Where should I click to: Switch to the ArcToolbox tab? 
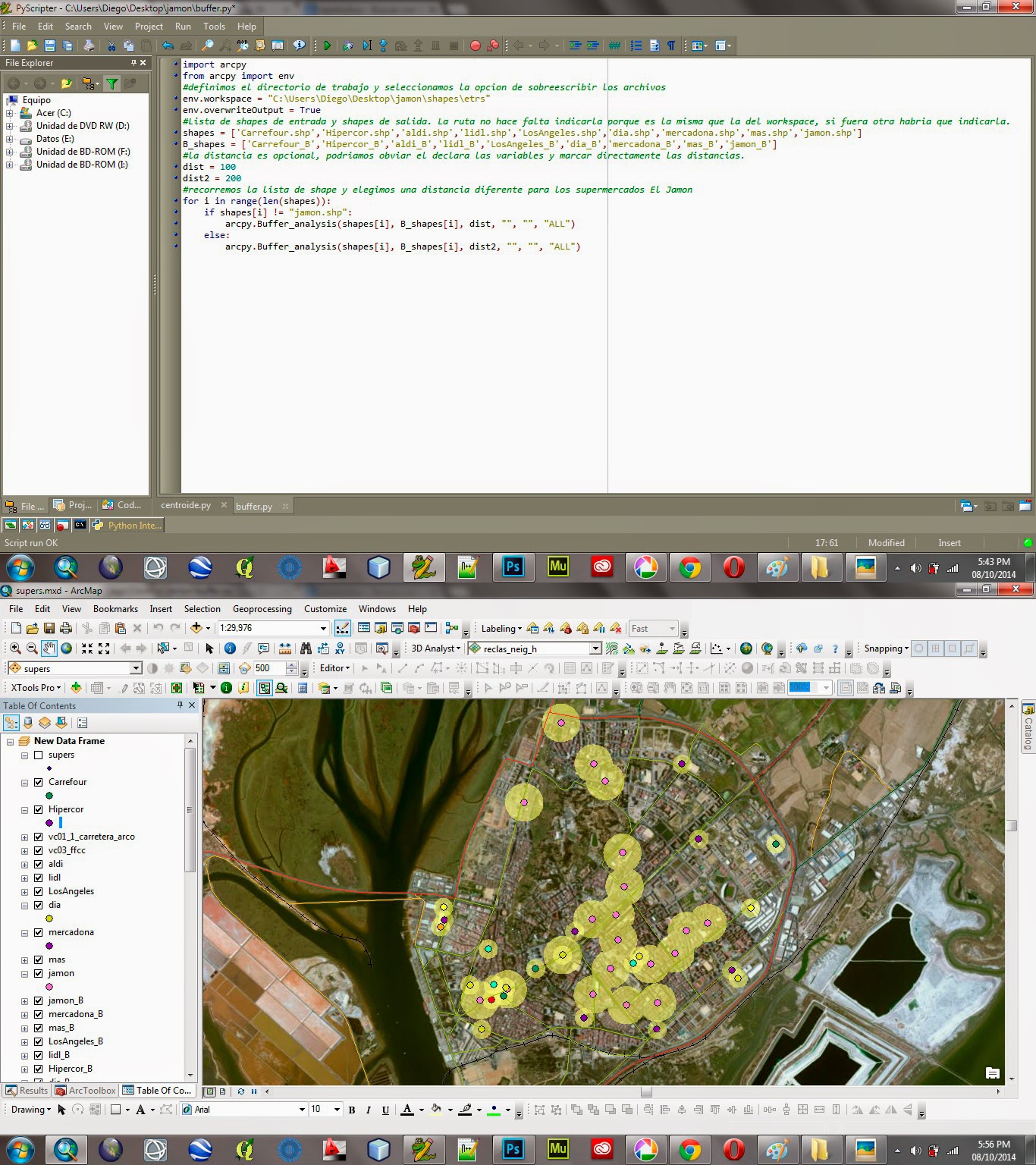[86, 1091]
